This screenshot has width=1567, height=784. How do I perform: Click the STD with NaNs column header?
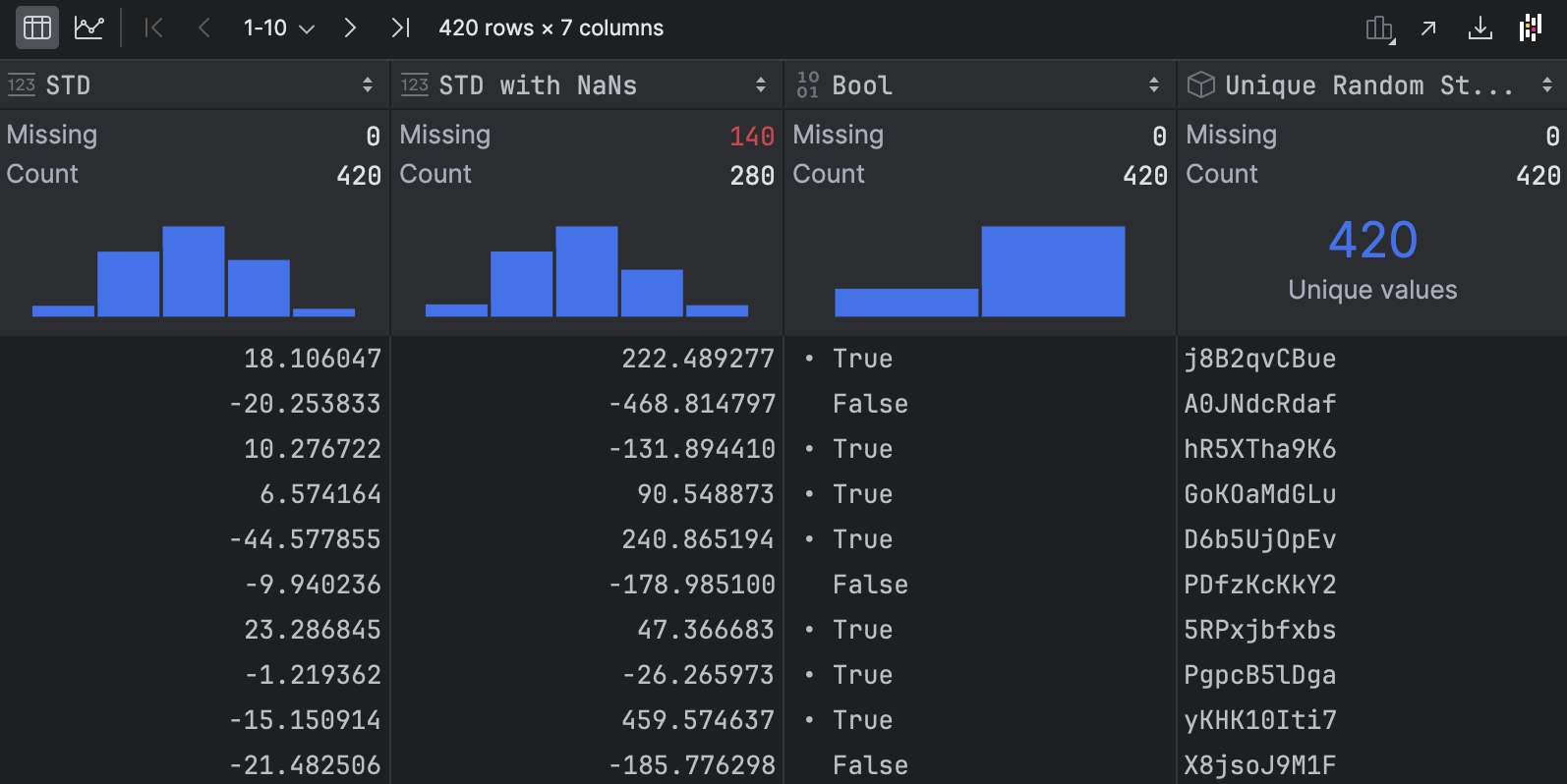[x=587, y=85]
